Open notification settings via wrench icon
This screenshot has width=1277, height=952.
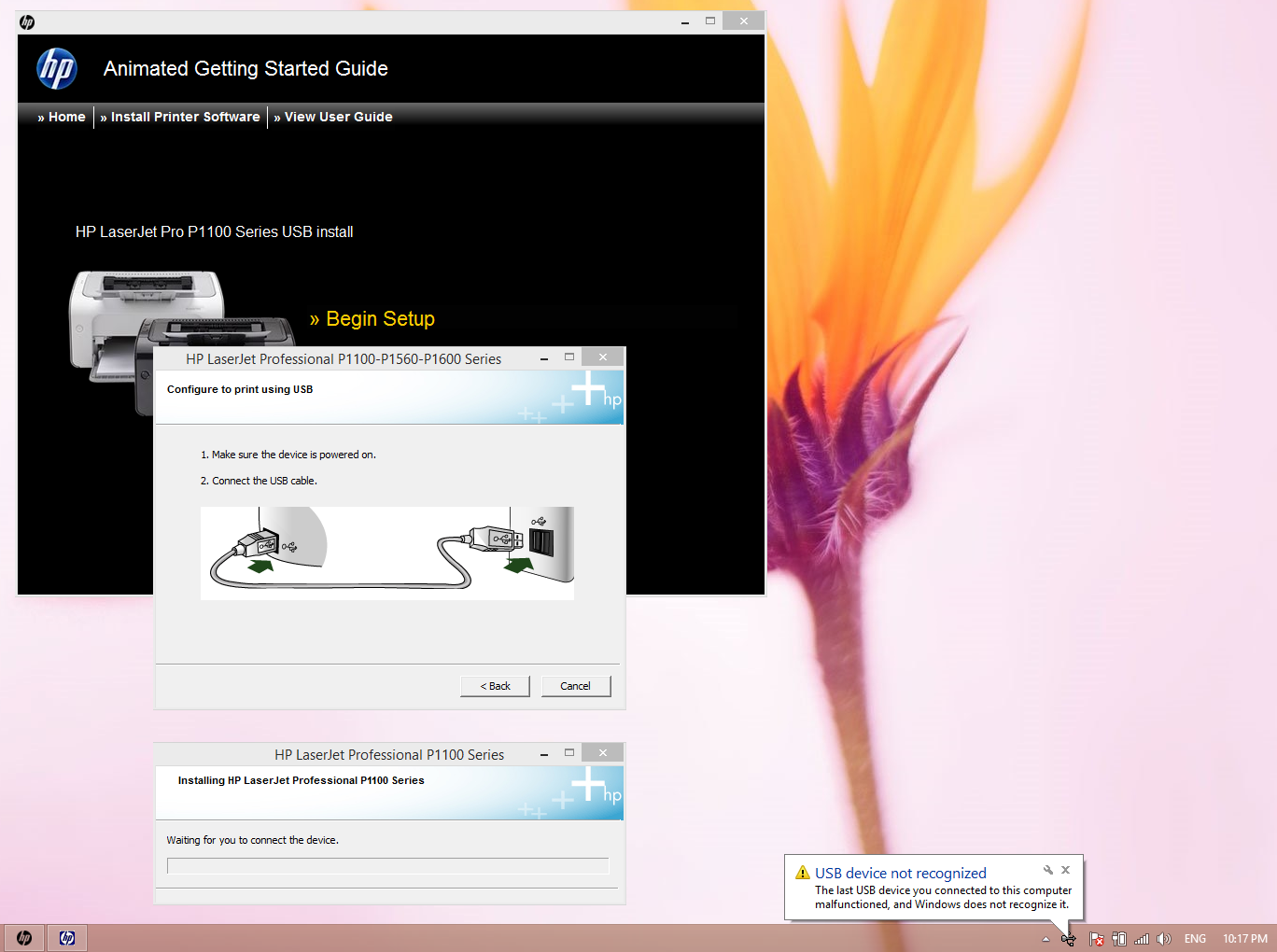1048,870
